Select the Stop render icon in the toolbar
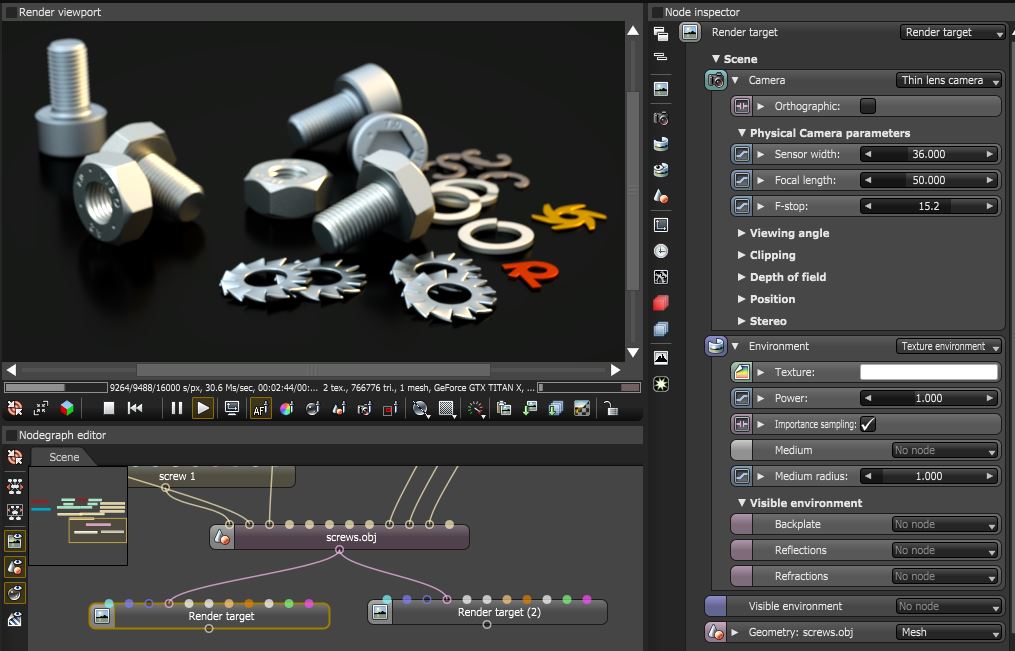This screenshot has height=651, width=1015. [110, 408]
